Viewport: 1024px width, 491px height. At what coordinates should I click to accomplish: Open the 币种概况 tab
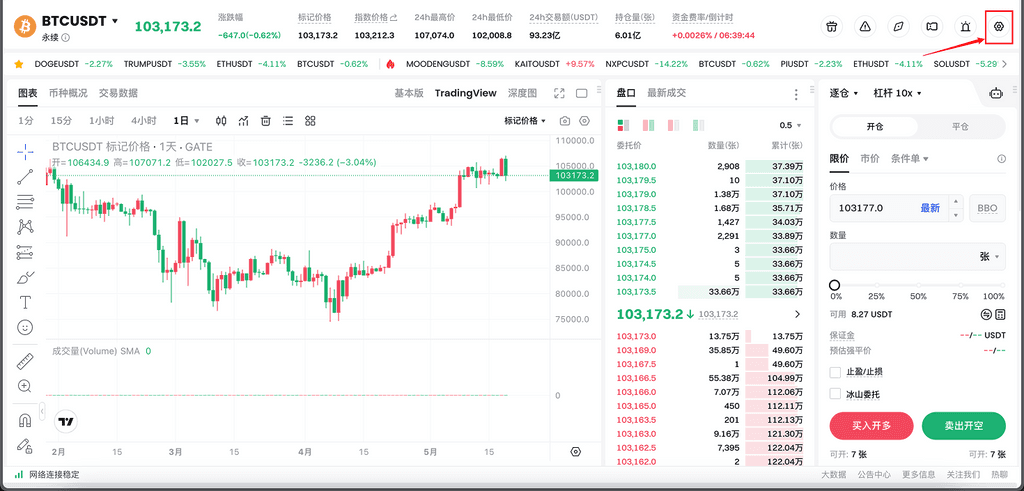pos(68,93)
